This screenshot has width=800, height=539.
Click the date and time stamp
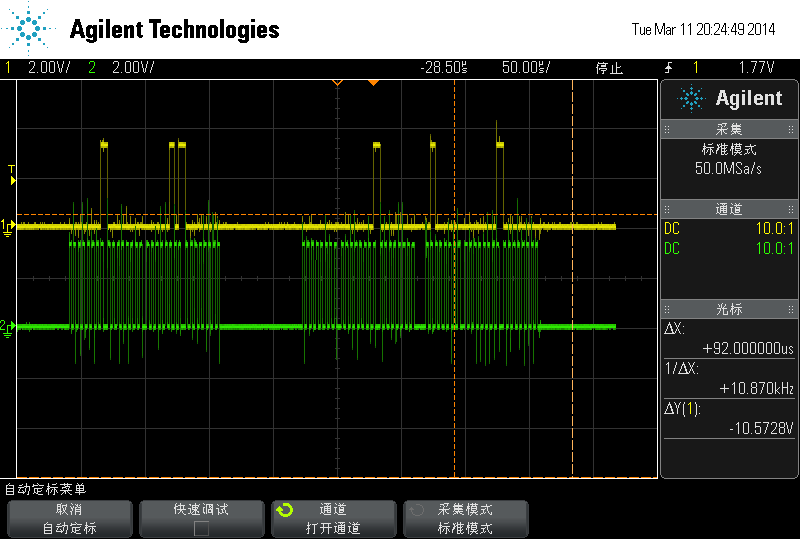tap(703, 30)
